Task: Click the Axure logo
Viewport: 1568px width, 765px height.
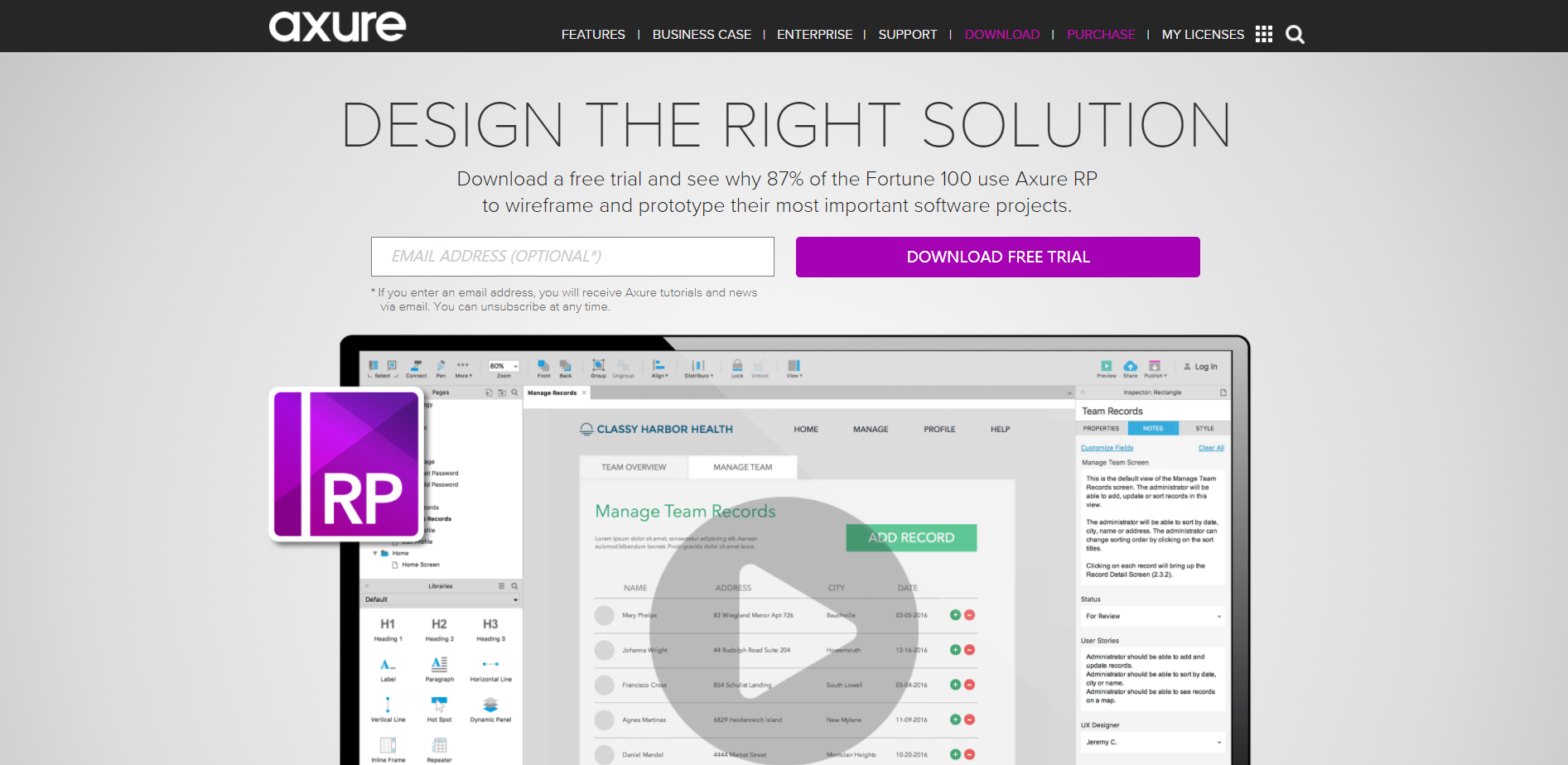Action: pos(337,26)
